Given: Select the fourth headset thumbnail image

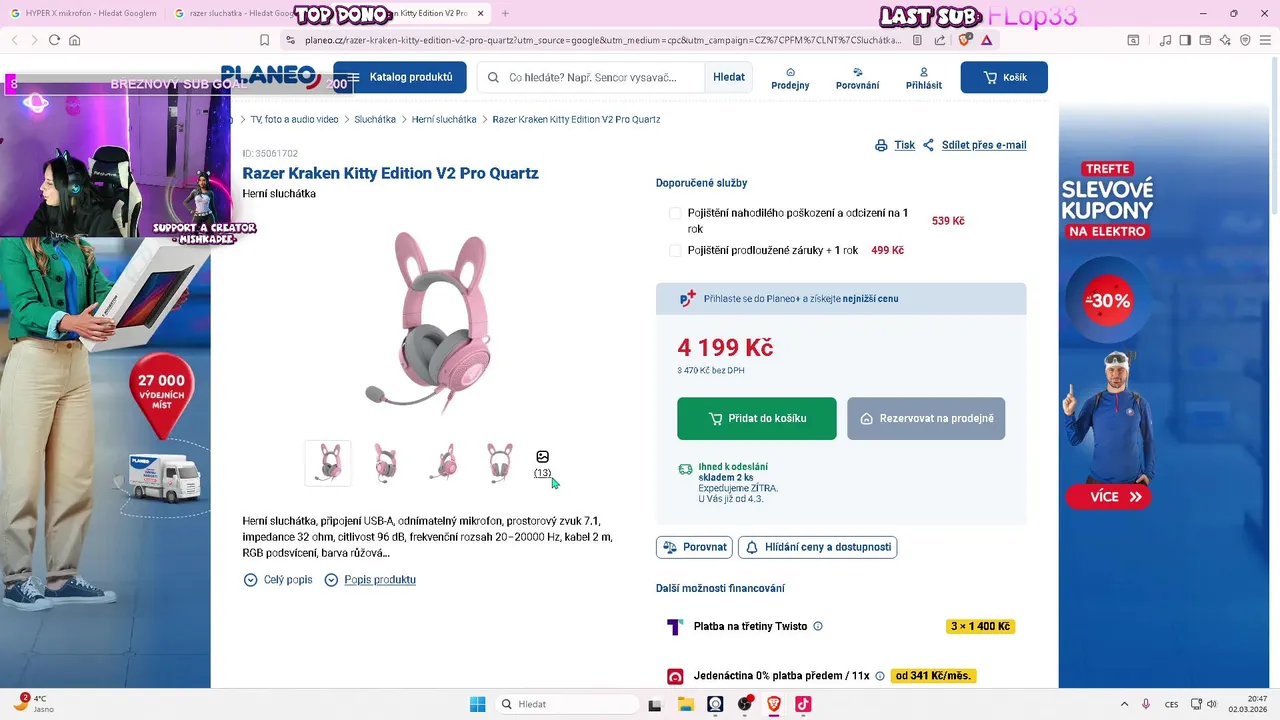Looking at the screenshot, I should coord(499,463).
